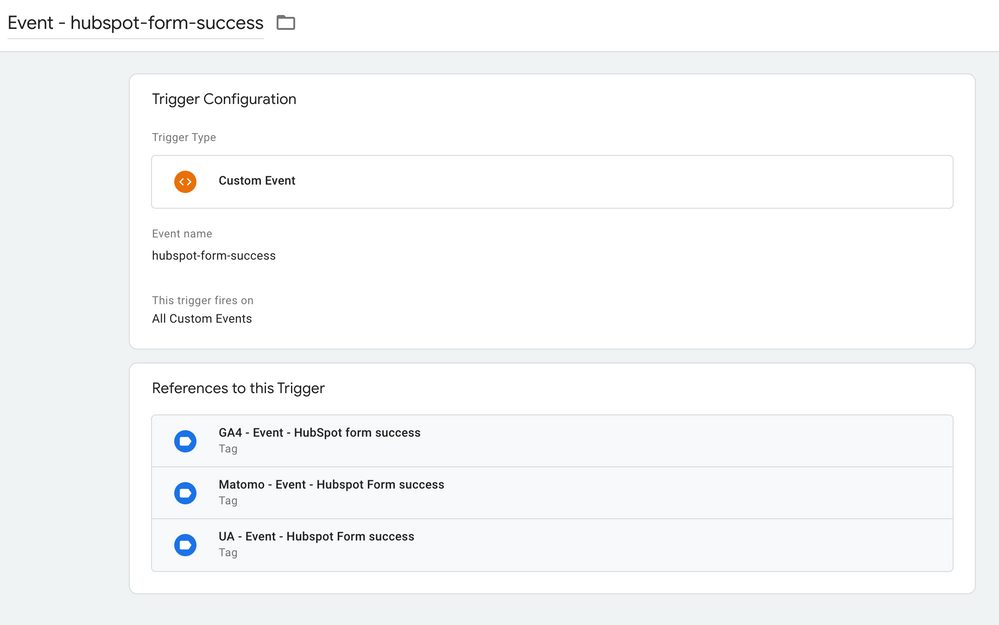Screen dimensions: 999x625
Task: Click the This trigger fires on label
Action: (203, 300)
